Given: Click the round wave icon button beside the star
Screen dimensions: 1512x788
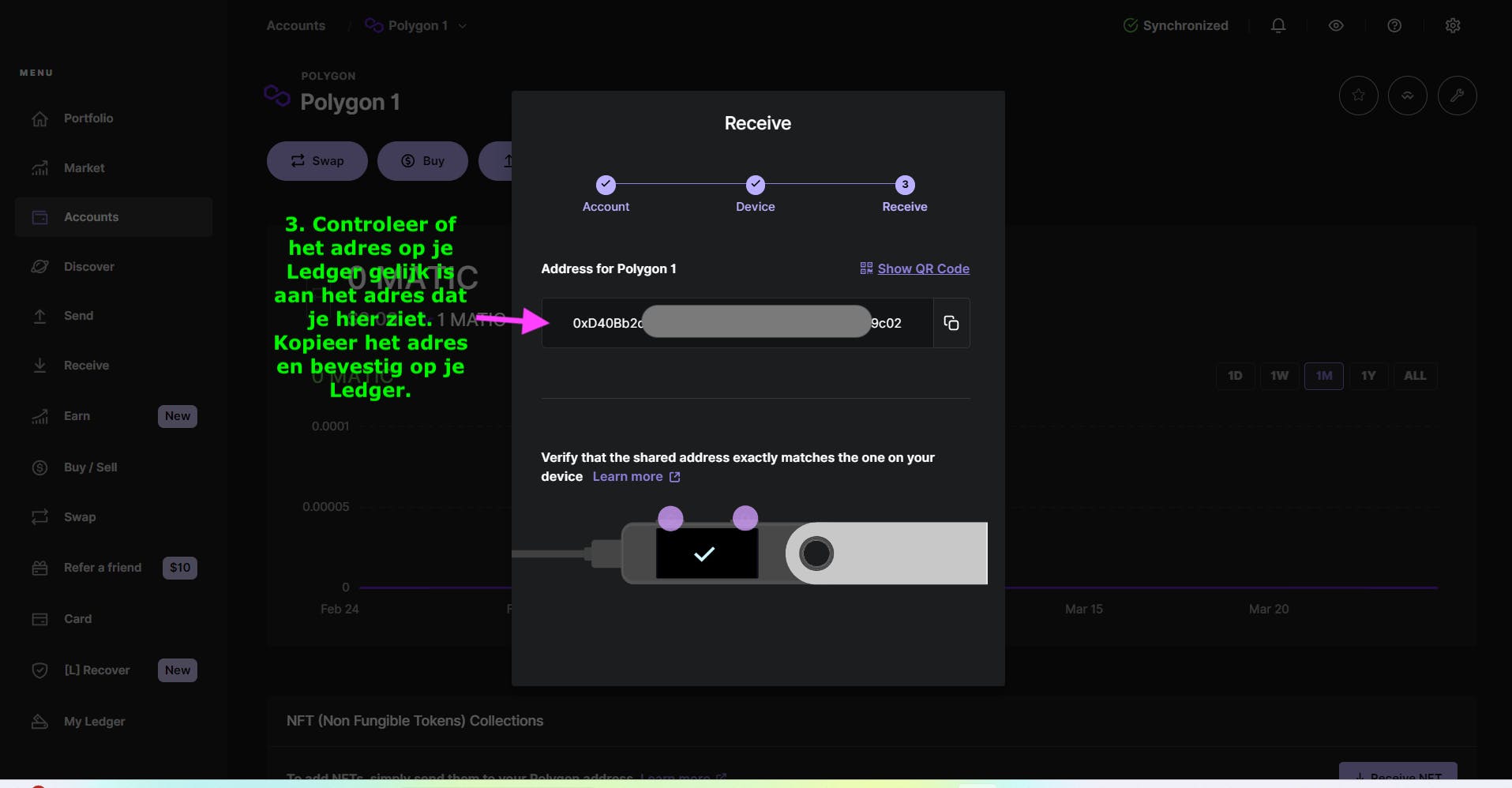Looking at the screenshot, I should pos(1408,96).
